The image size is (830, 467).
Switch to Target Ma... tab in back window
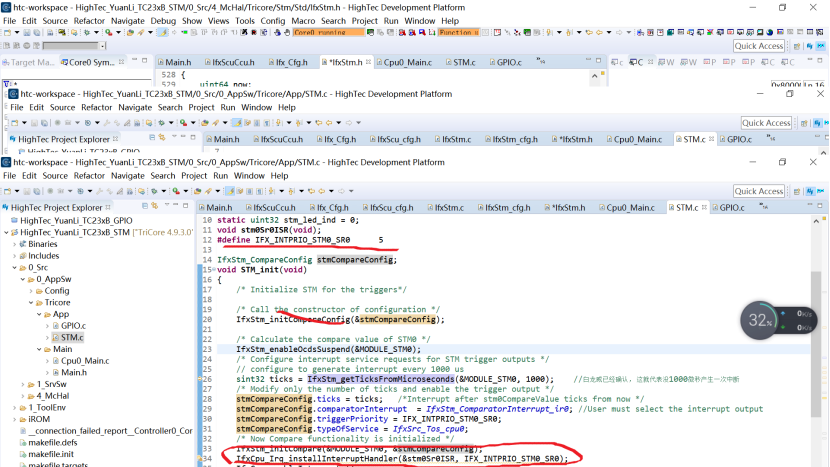[30, 62]
